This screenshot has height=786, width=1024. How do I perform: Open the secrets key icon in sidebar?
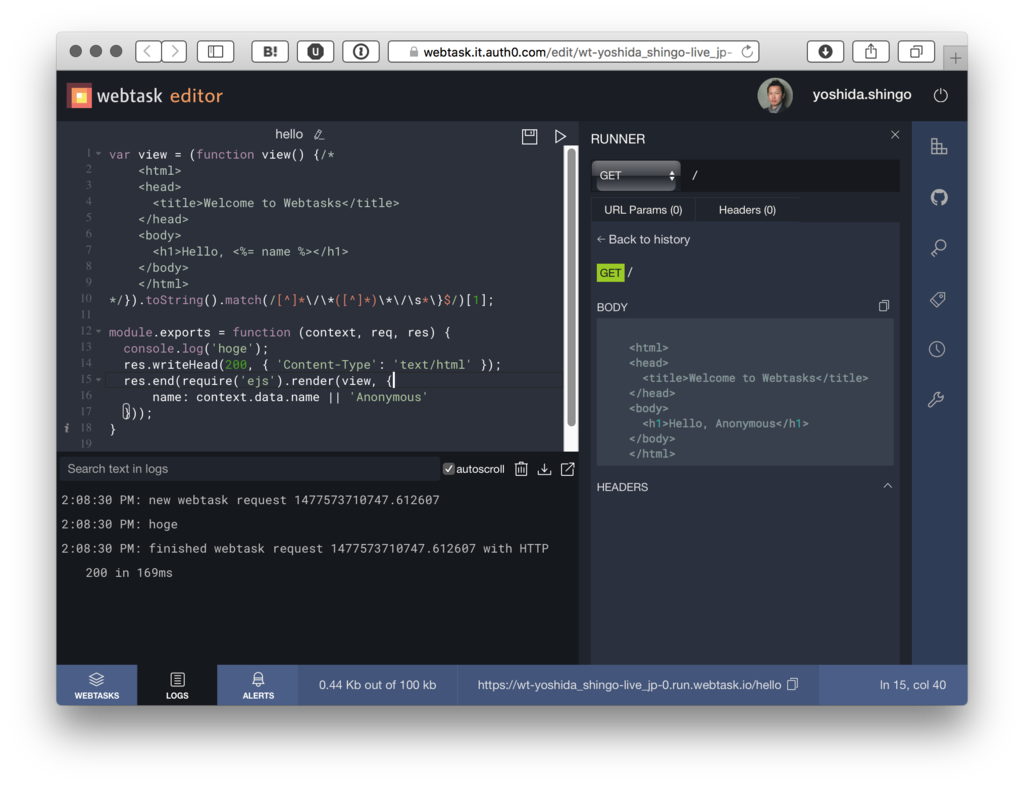coord(938,247)
